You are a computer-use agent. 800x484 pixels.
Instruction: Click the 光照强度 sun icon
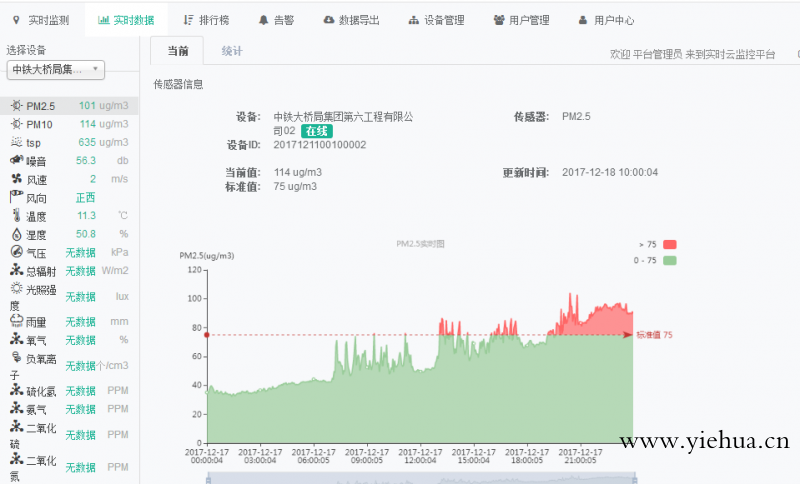(16, 288)
